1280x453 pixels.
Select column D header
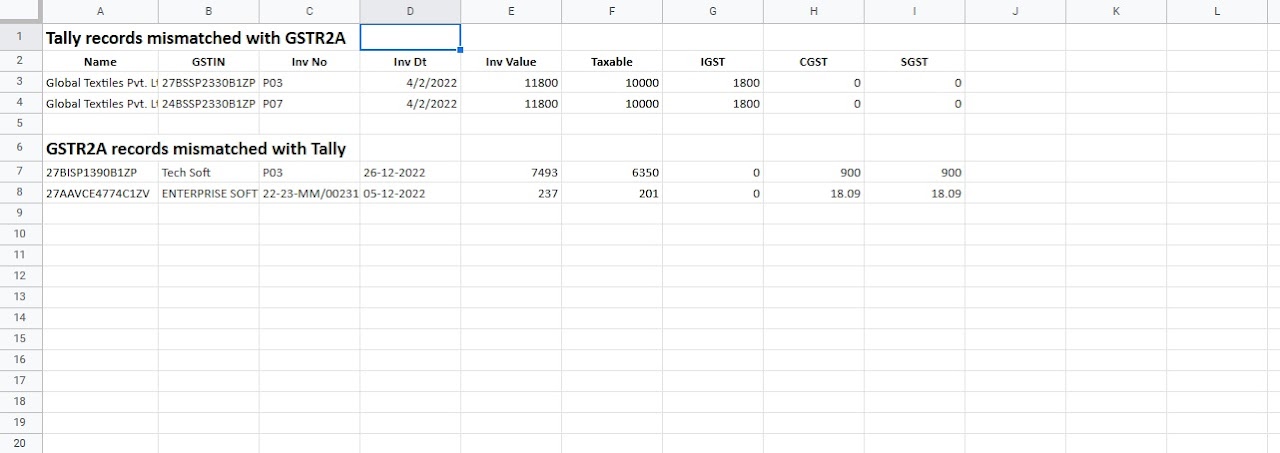click(410, 11)
